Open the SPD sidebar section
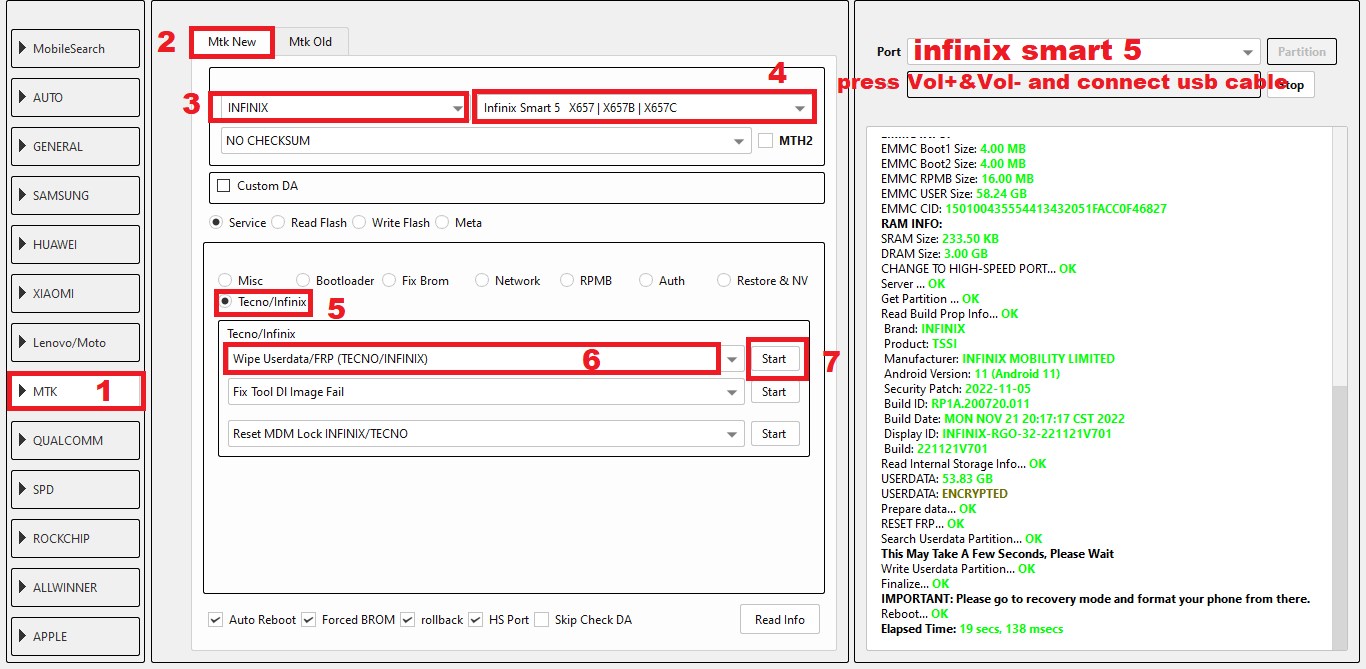Screen dimensions: 1366x669 pyautogui.click(x=76, y=490)
